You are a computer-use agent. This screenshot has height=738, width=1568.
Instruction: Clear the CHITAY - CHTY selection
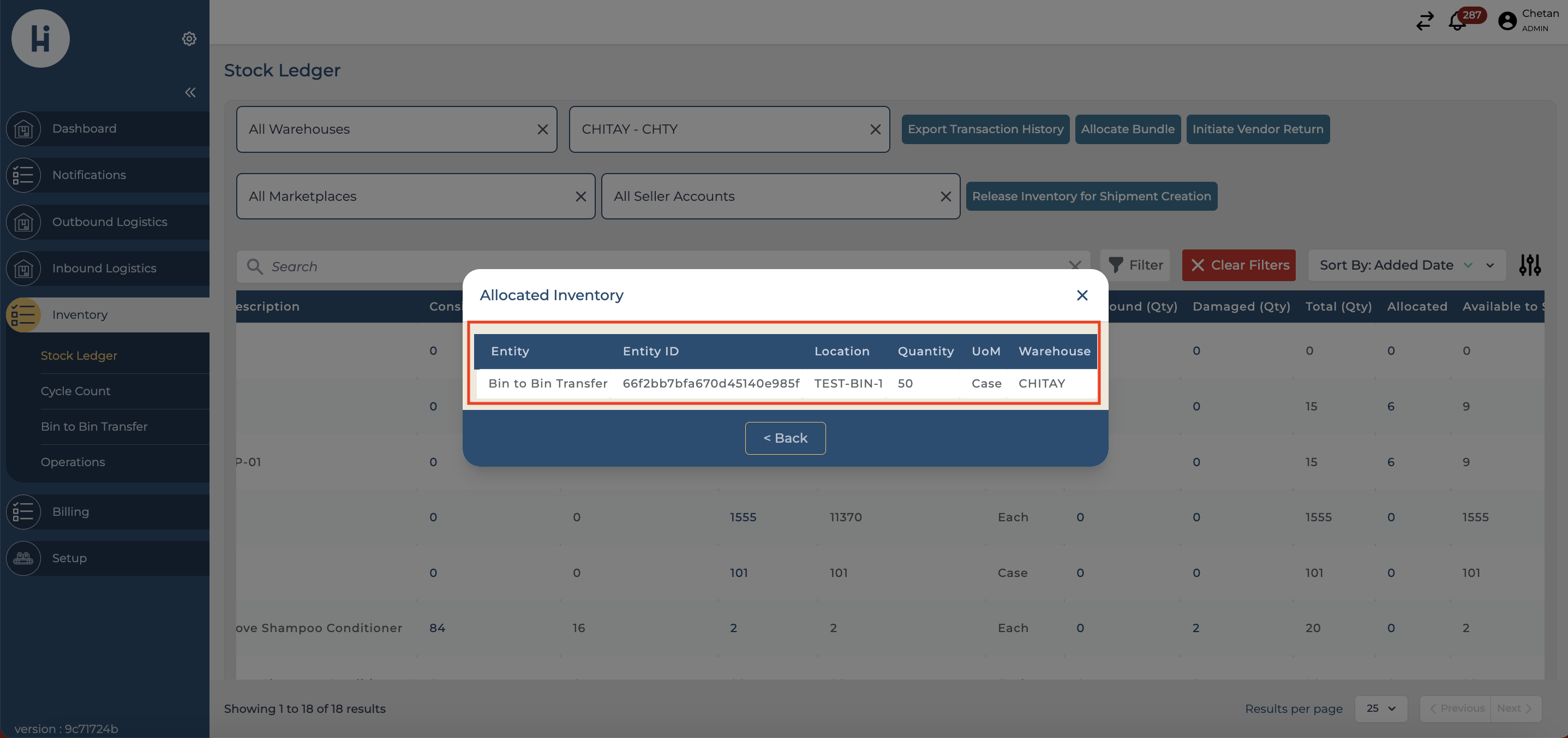coord(875,130)
